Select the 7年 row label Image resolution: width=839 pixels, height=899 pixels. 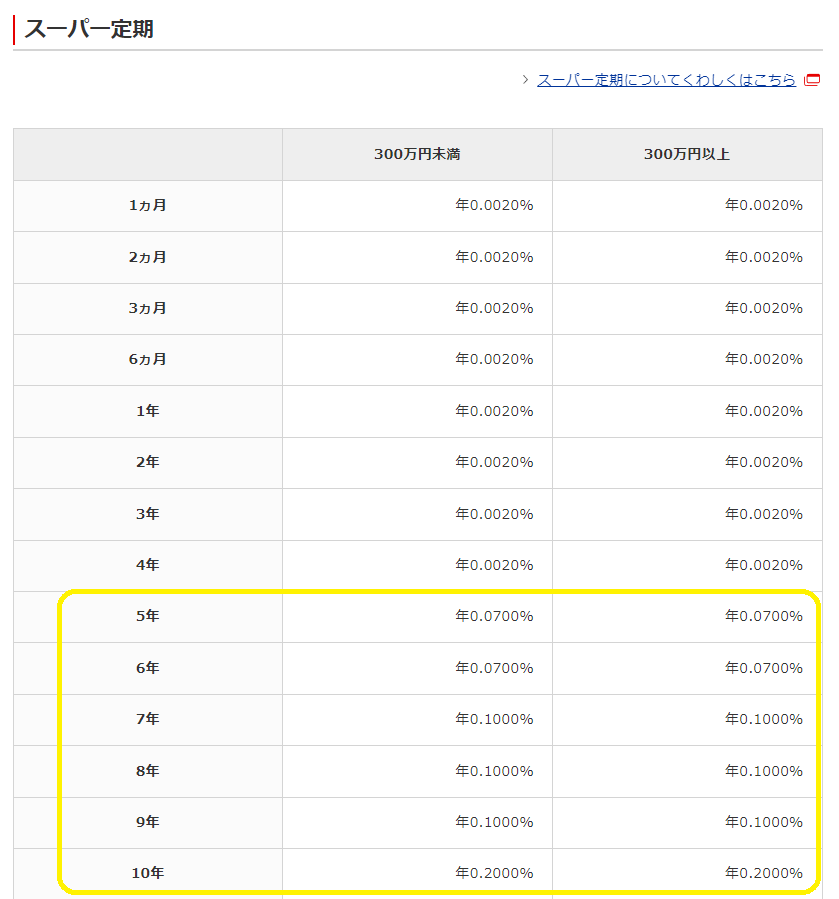coord(147,718)
